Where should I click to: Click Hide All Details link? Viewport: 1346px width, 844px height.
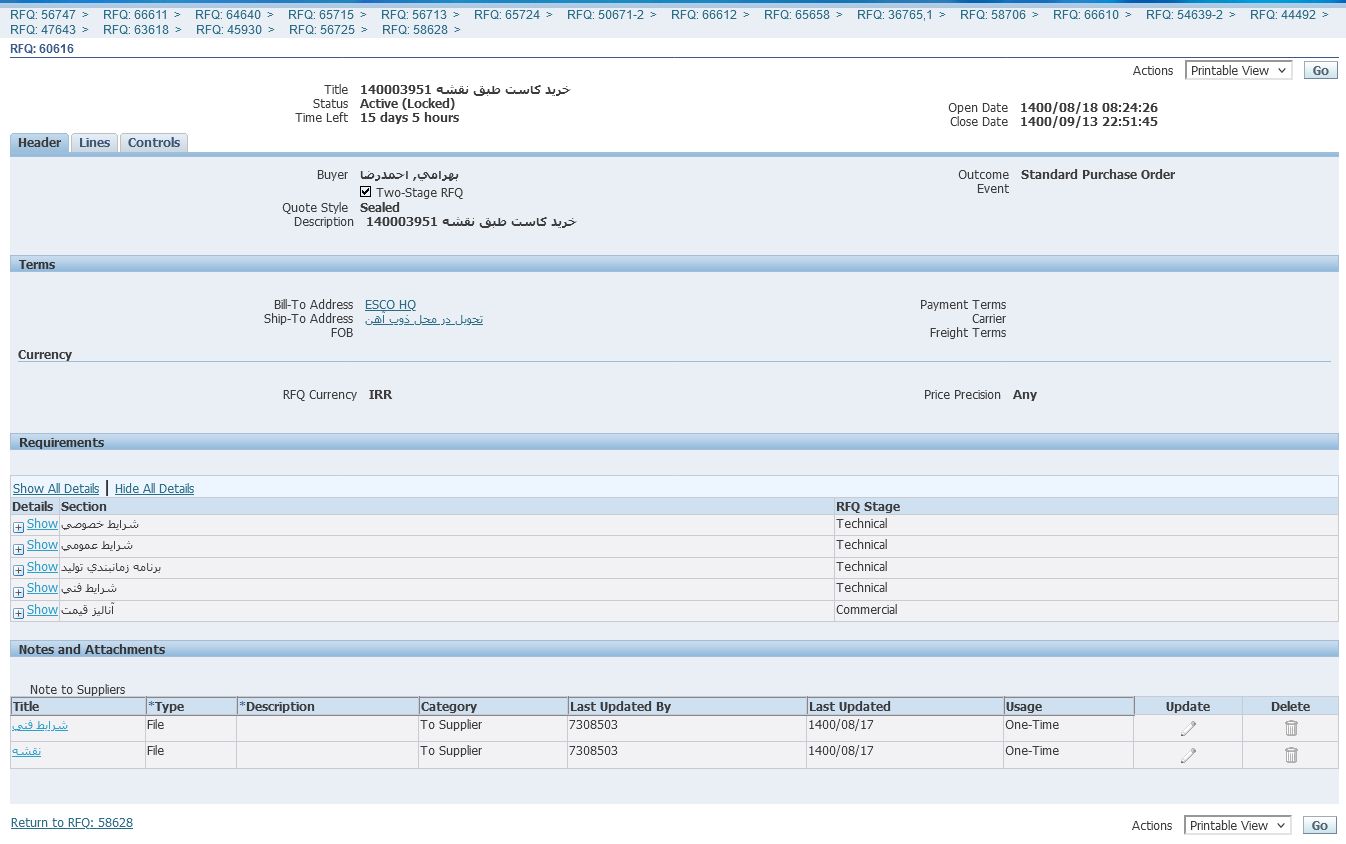pyautogui.click(x=154, y=489)
